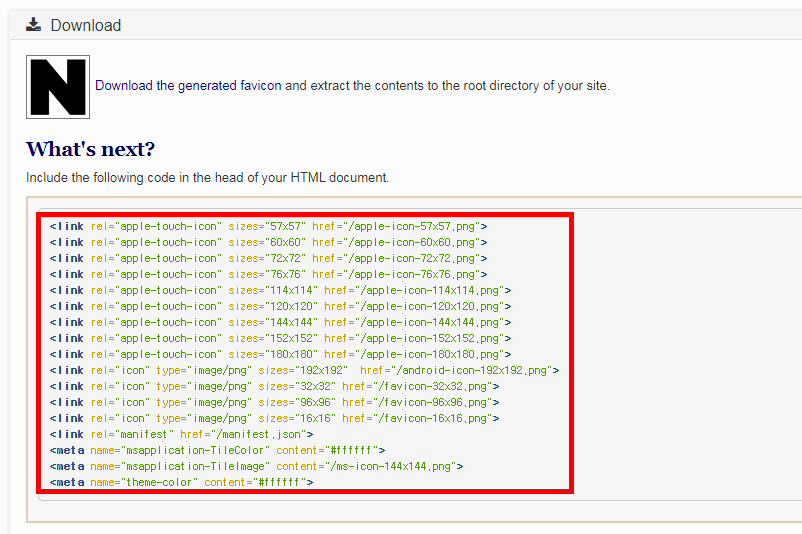Viewport: 802px width, 534px height.
Task: Open the 'Download the generated favicon' link
Action: tap(188, 85)
